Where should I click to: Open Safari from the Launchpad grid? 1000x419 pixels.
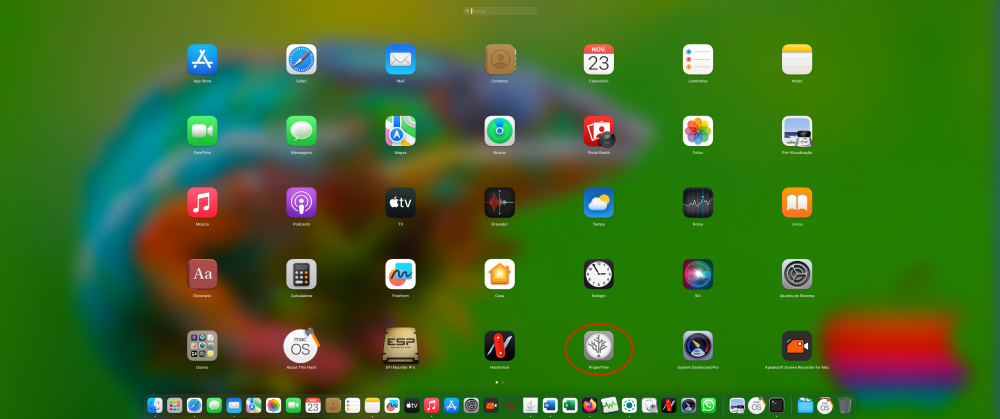click(301, 59)
